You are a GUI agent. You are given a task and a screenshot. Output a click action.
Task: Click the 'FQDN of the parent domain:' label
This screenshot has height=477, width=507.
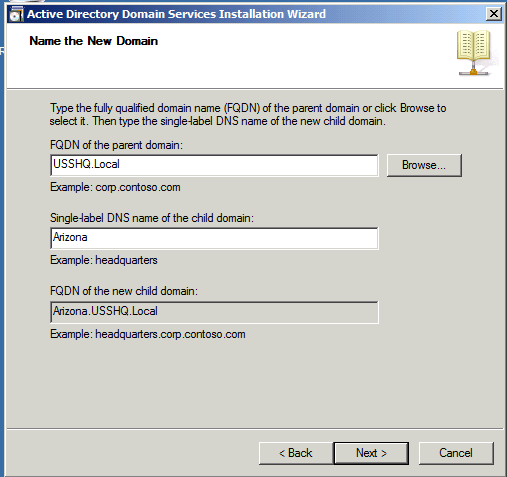[116, 145]
